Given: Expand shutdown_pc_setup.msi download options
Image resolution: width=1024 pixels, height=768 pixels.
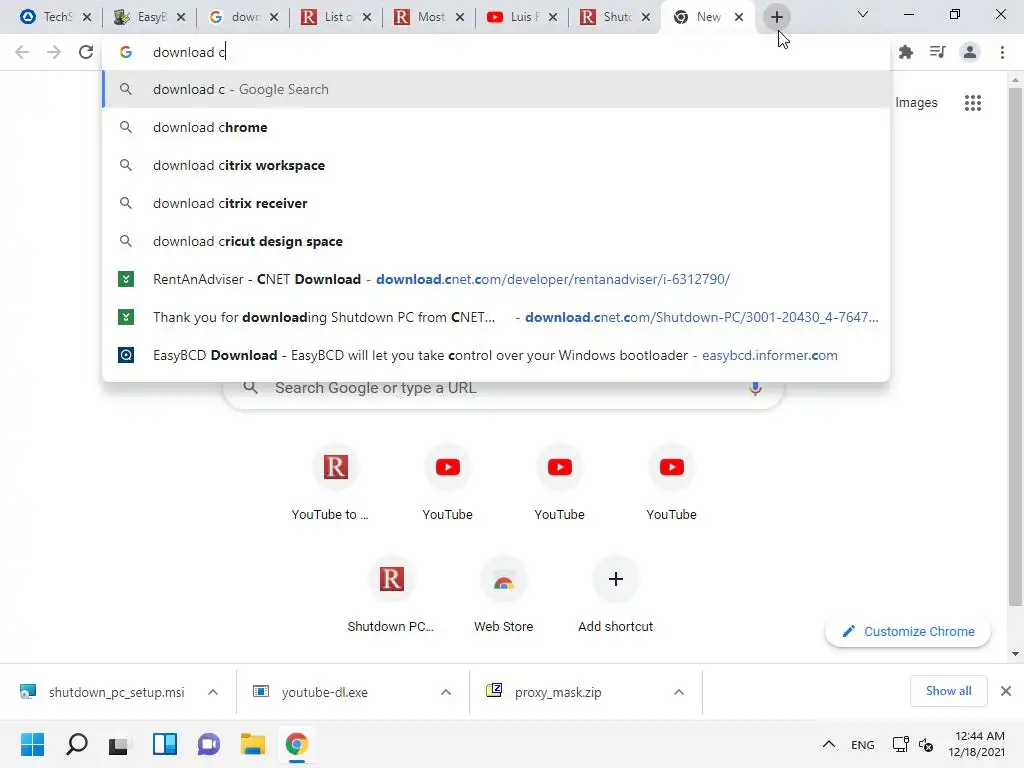Looking at the screenshot, I should [213, 692].
